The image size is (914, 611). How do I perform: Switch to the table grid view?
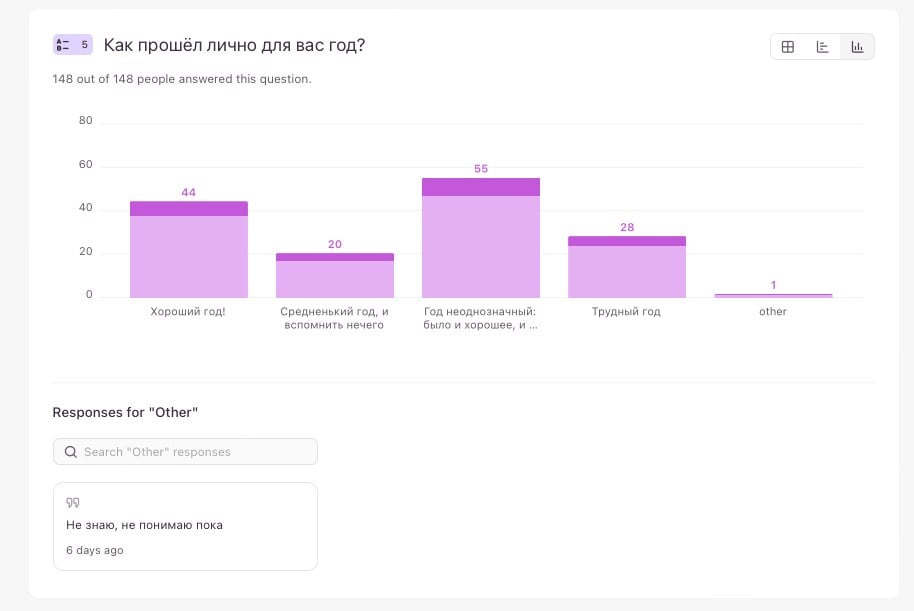(x=788, y=47)
